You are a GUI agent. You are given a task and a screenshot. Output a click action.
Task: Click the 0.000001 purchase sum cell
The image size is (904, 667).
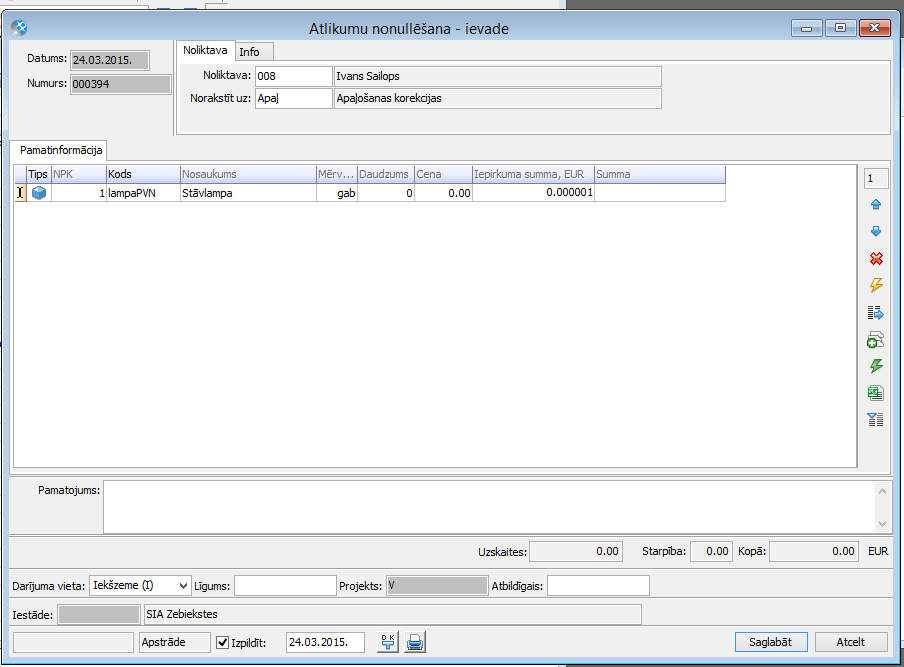(x=533, y=193)
